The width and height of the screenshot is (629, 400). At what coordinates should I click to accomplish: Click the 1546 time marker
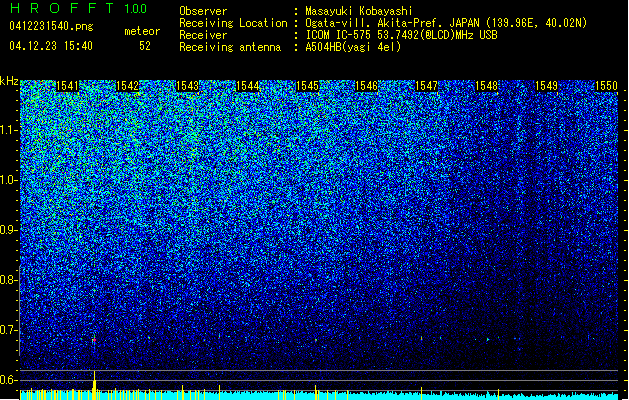[366, 86]
